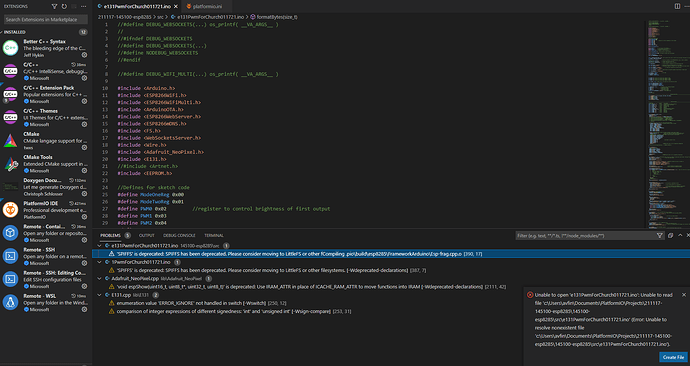
Task: Select ERROR_IGNORE not handled in switch warning
Action: 308,304
